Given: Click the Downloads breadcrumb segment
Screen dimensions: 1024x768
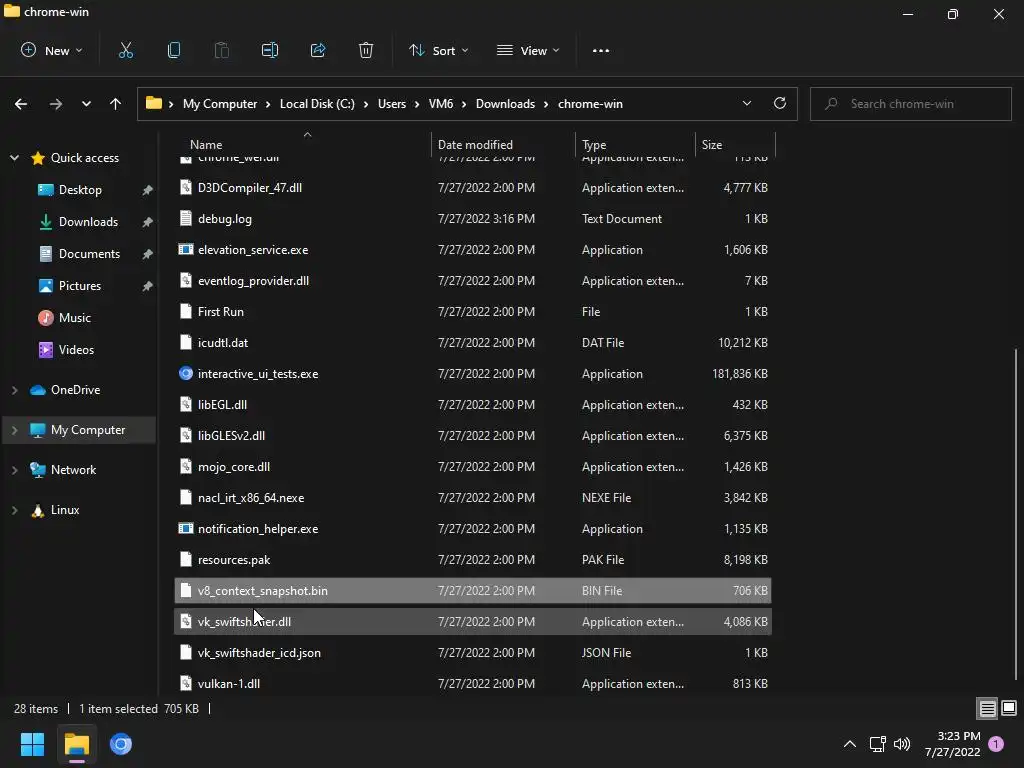Looking at the screenshot, I should 505,104.
